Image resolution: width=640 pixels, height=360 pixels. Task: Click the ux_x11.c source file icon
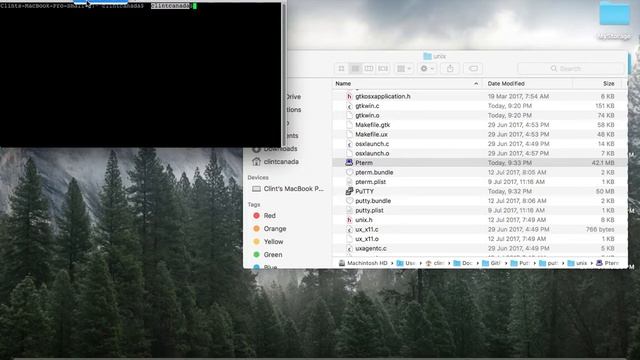[349, 229]
